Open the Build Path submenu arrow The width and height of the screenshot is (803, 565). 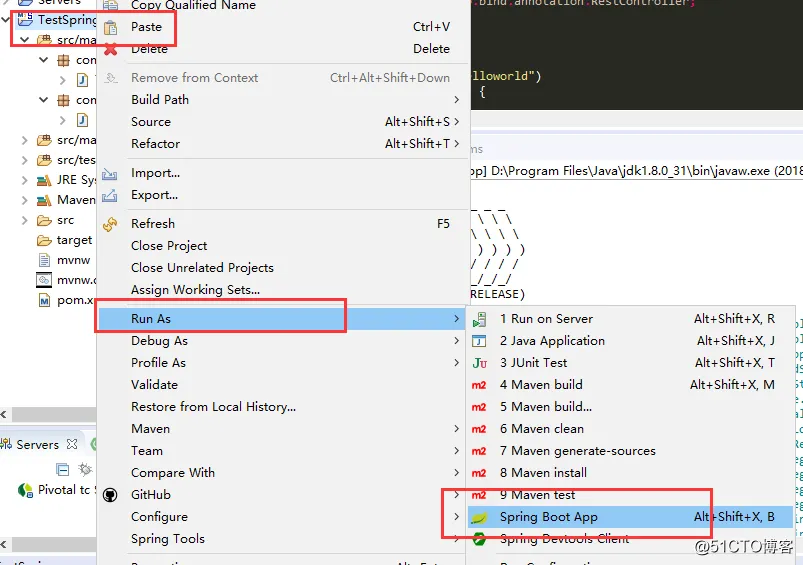[456, 100]
